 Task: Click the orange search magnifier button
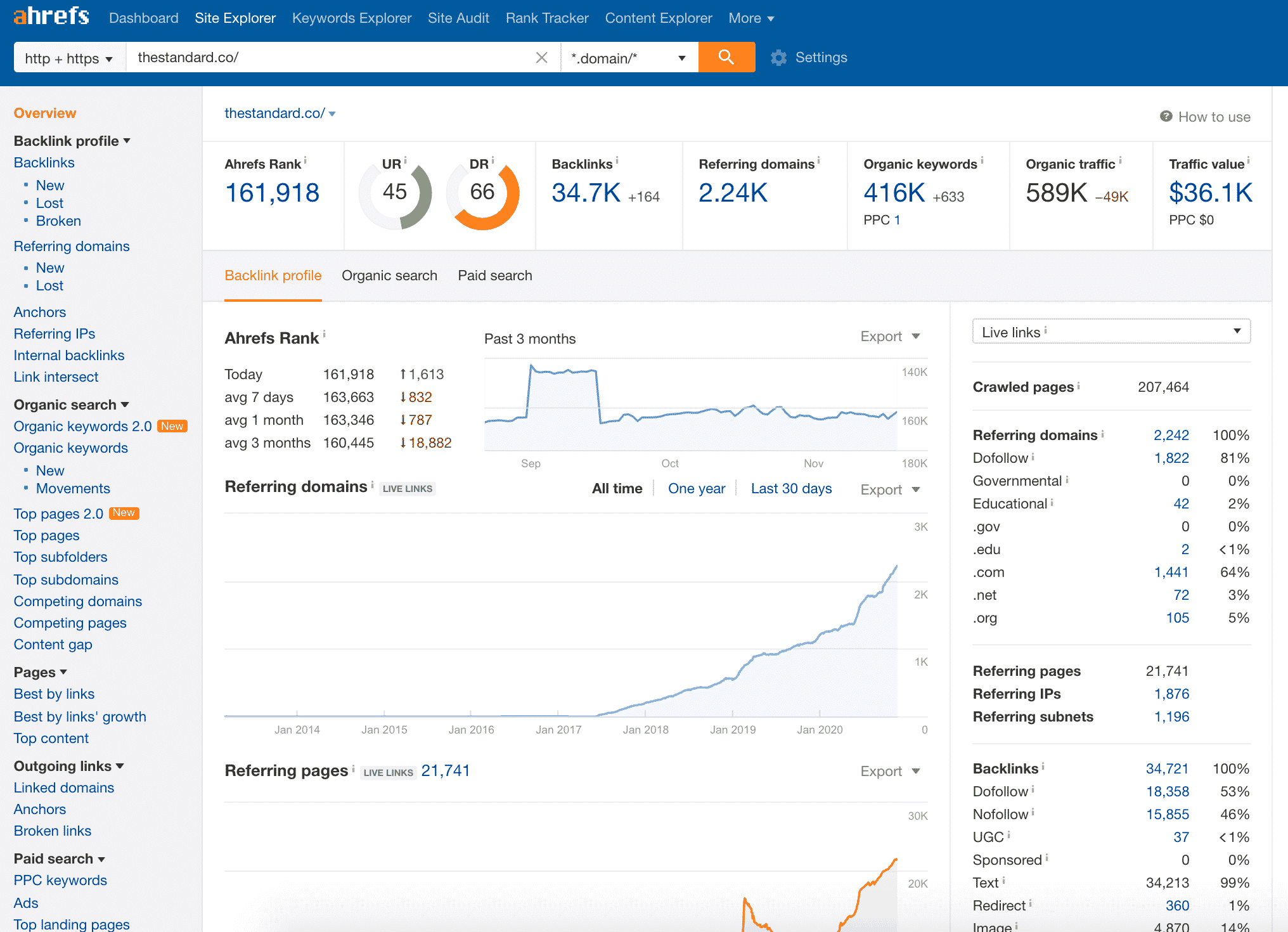[726, 57]
